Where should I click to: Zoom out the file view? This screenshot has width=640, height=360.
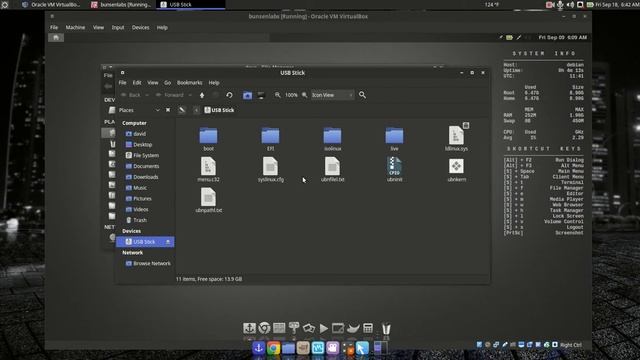tap(278, 95)
